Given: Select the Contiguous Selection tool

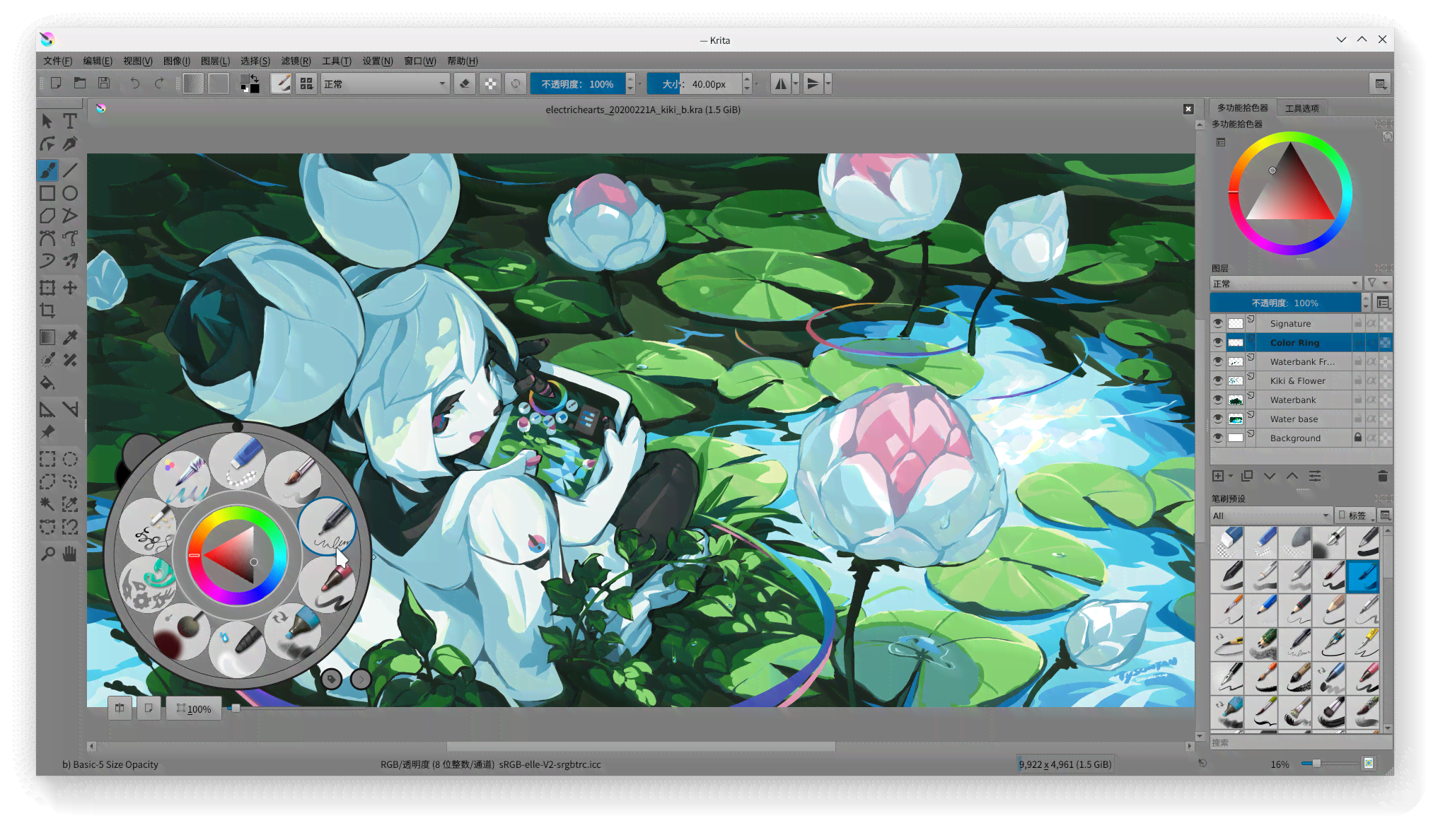Looking at the screenshot, I should [x=47, y=505].
